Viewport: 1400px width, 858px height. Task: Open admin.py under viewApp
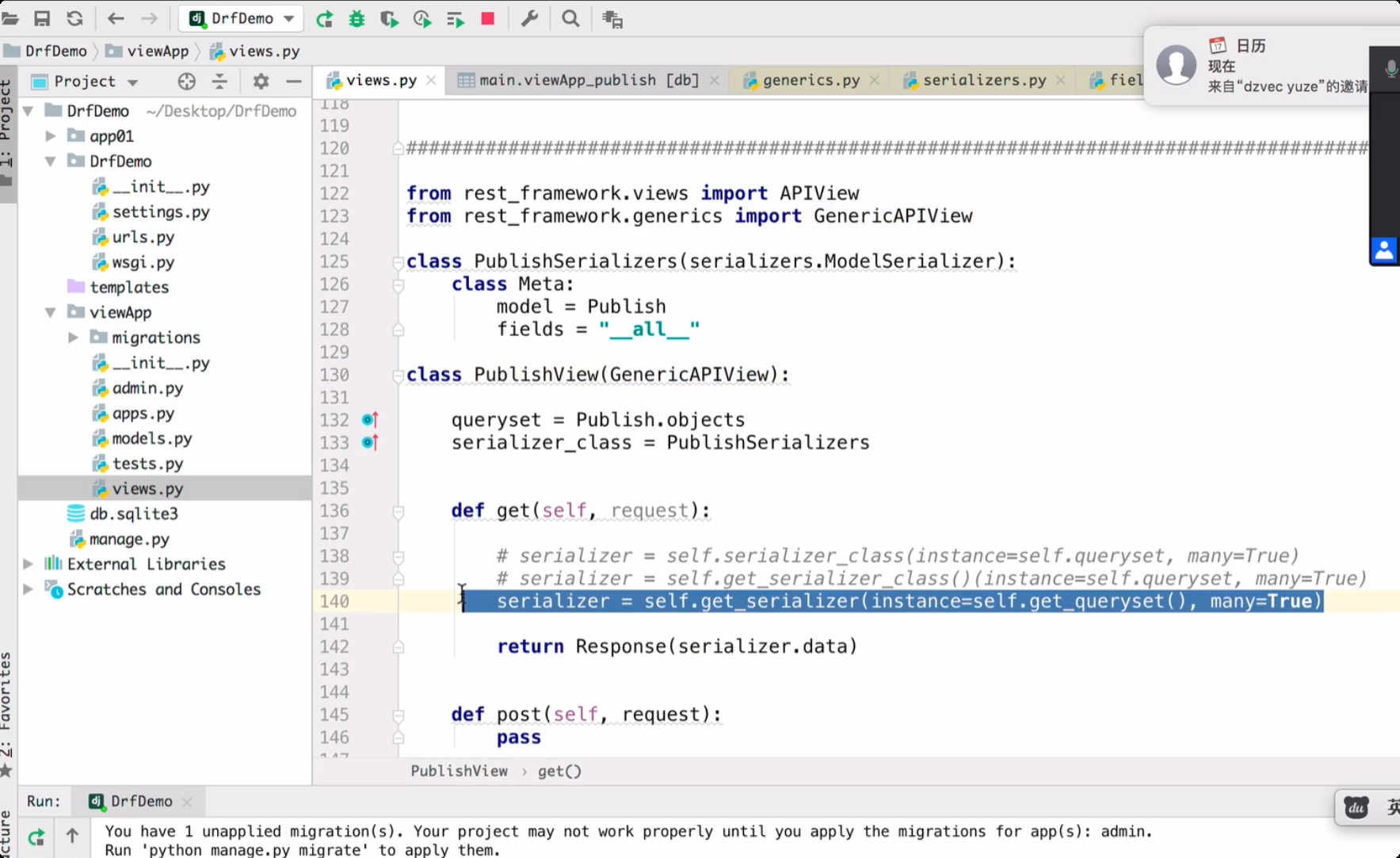coord(138,388)
